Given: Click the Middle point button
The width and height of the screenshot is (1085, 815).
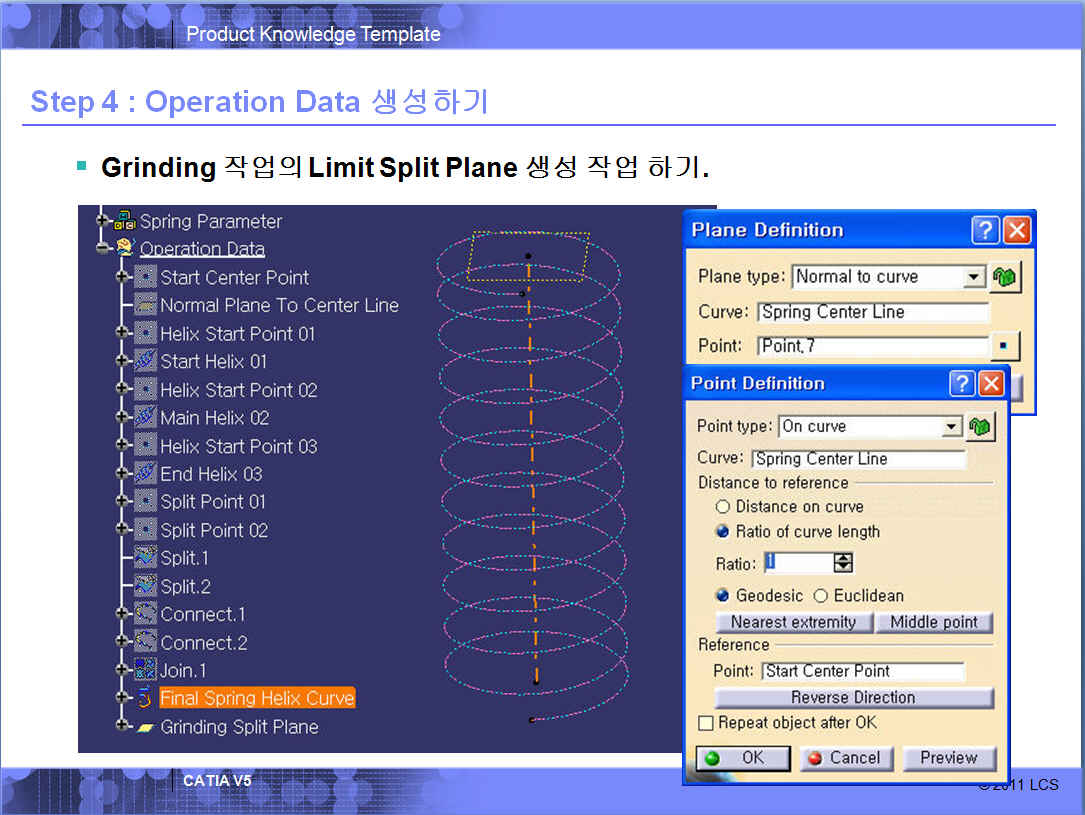Looking at the screenshot, I should click(934, 622).
